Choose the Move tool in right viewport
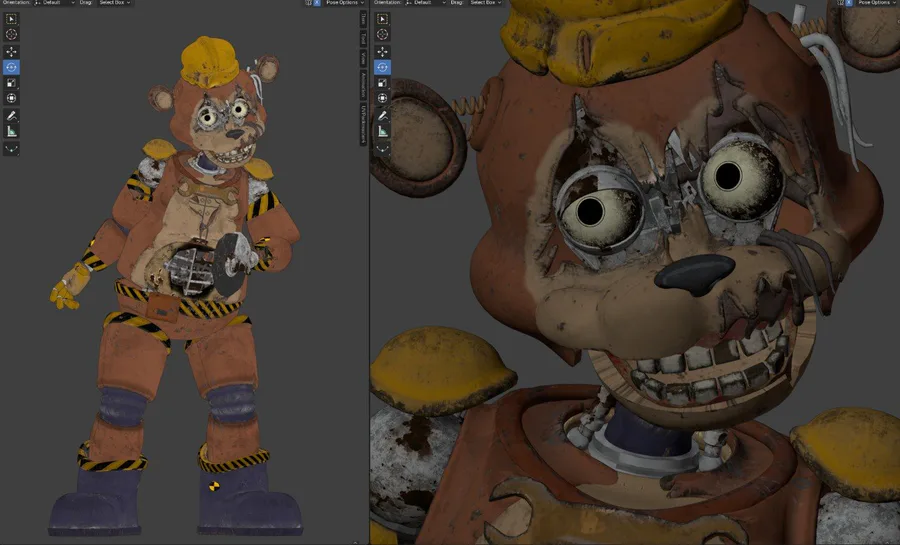Screen dimensions: 900x545 click(x=382, y=52)
